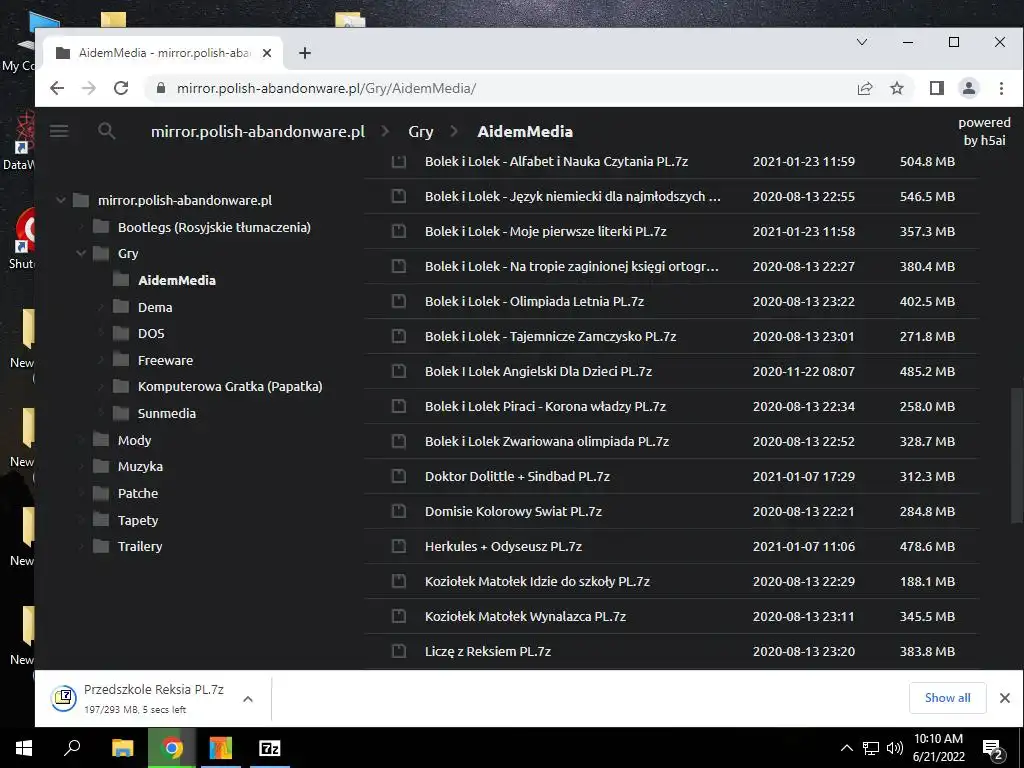
Task: Download Koziołek Matołek Wynalazca PL.7z
Action: pos(525,616)
